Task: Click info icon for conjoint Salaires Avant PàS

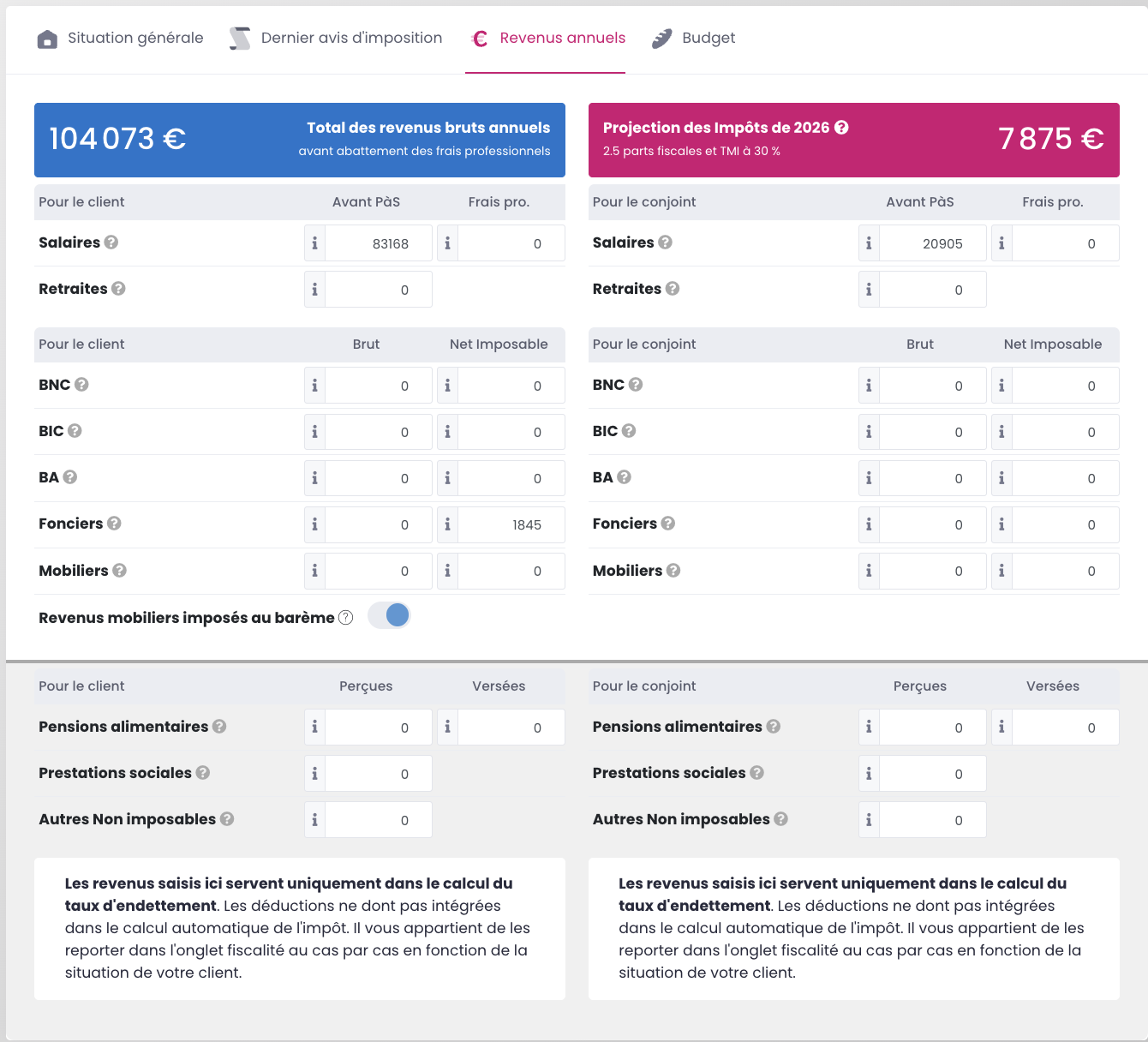Action: 869,243
